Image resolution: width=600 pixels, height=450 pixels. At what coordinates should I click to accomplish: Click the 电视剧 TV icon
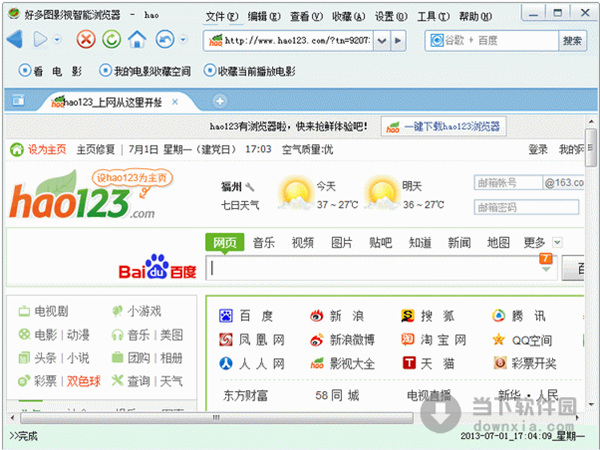24,311
